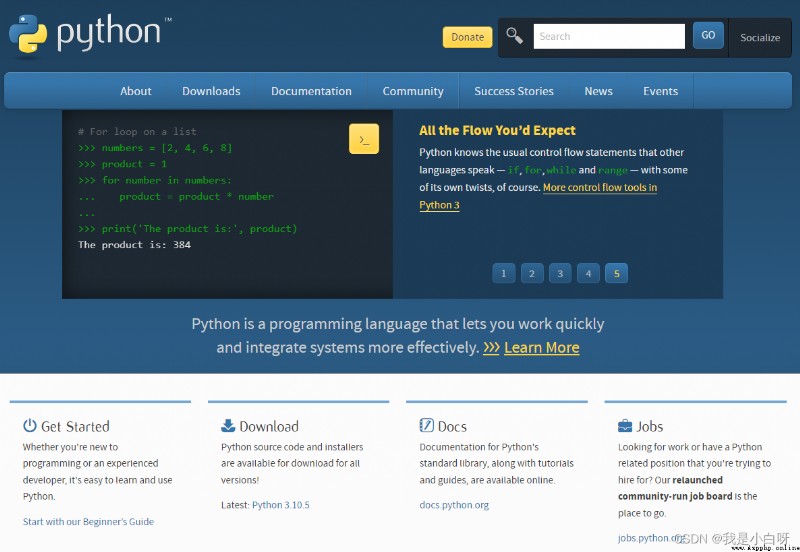Launch the interactive shell icon

364,139
